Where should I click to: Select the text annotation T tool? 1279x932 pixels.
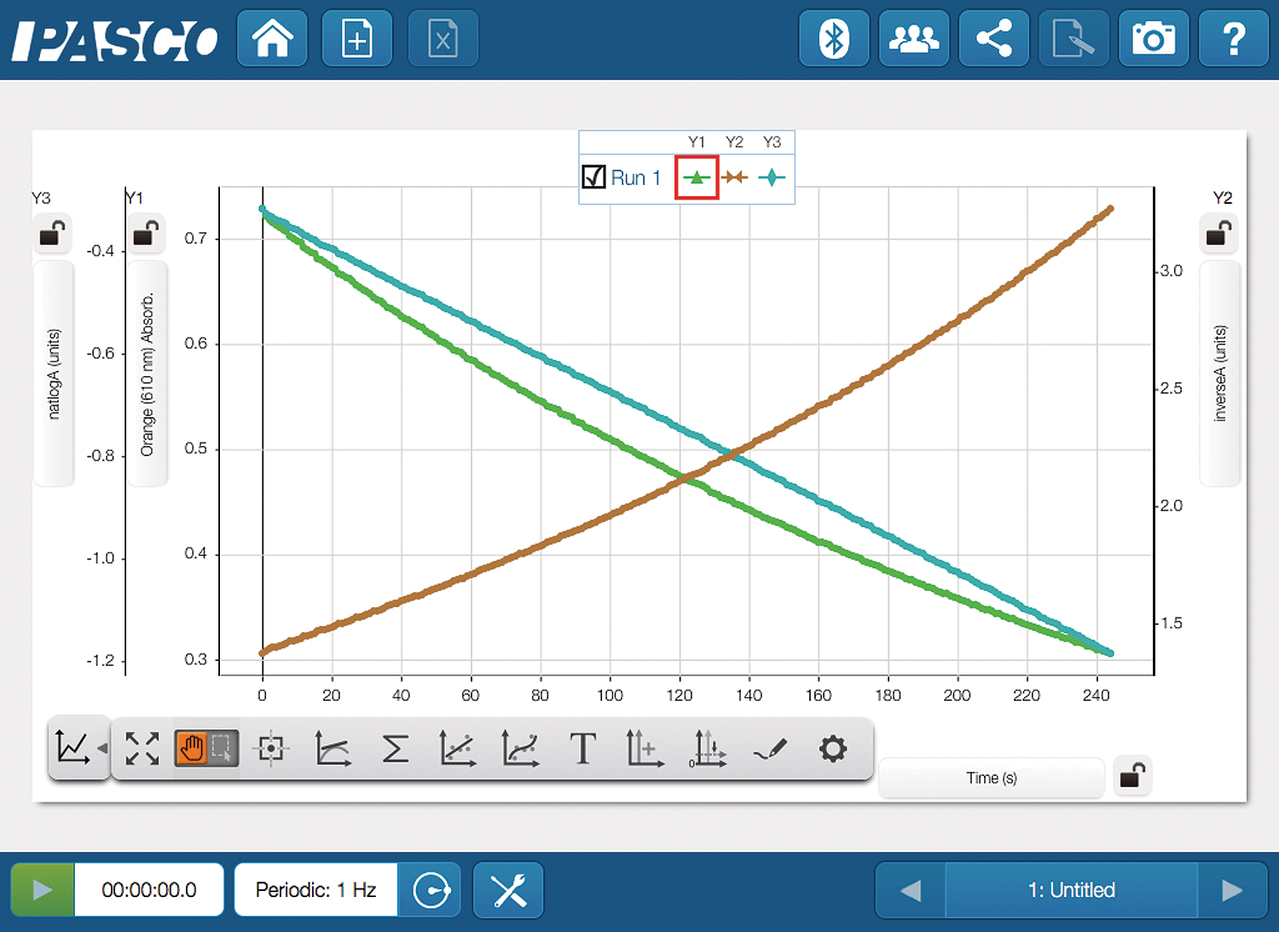[x=582, y=748]
